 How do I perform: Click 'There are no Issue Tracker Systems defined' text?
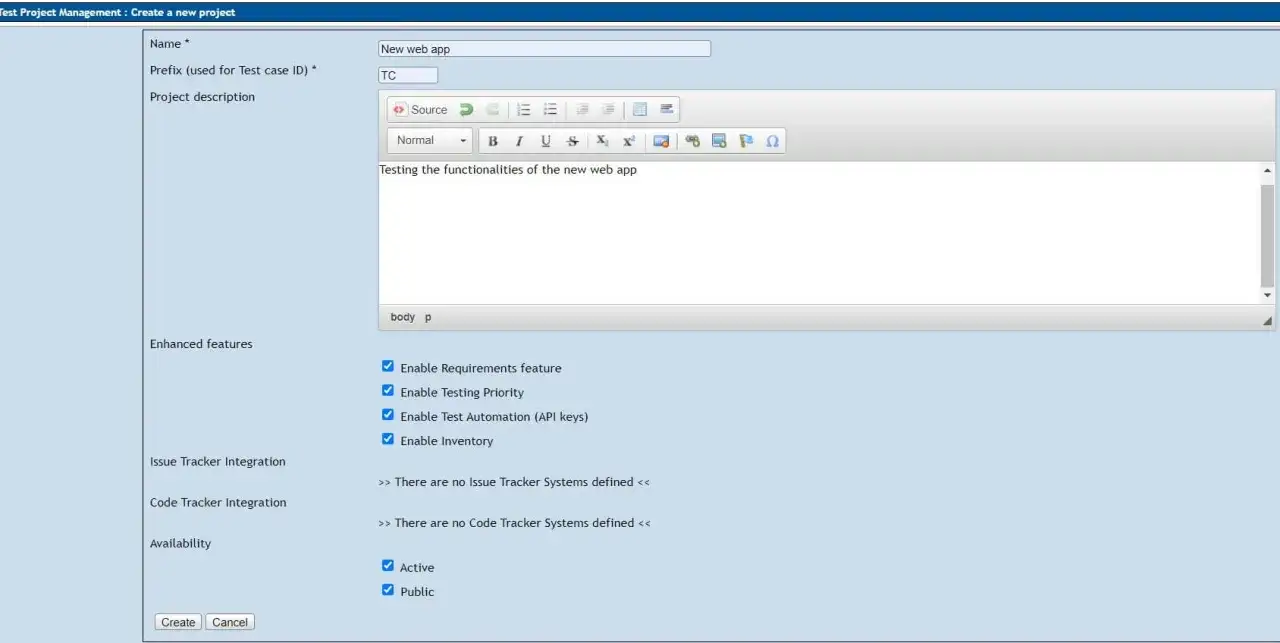tap(514, 482)
